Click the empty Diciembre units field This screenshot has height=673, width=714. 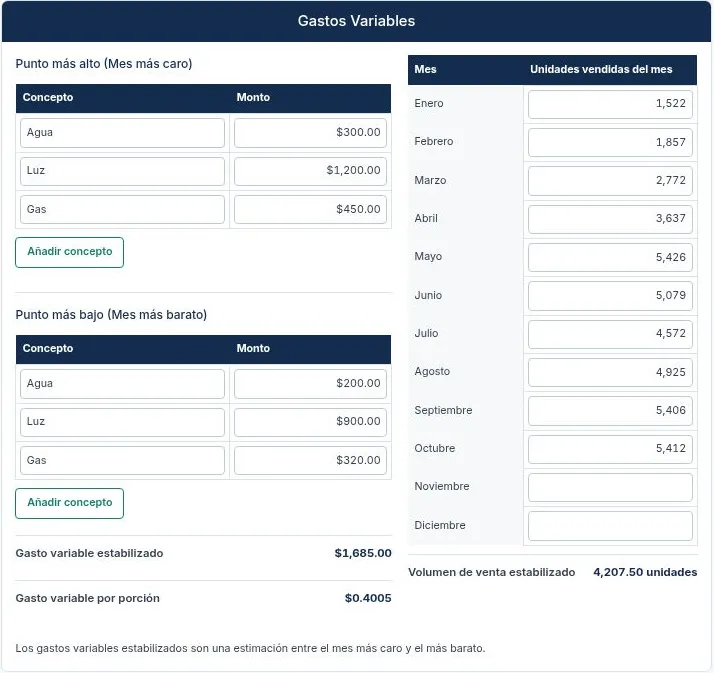610,525
